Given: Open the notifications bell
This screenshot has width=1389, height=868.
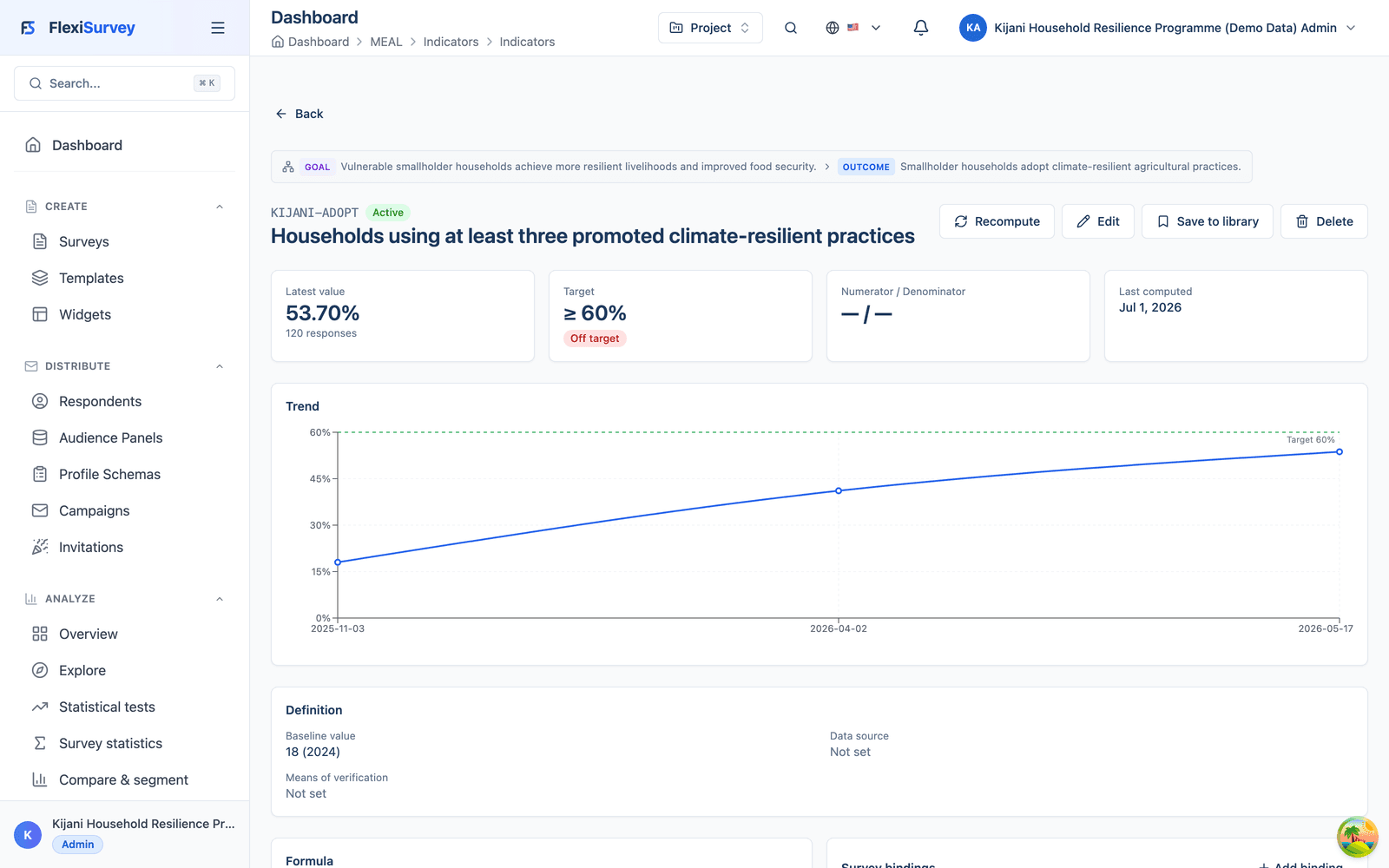Looking at the screenshot, I should 921,28.
